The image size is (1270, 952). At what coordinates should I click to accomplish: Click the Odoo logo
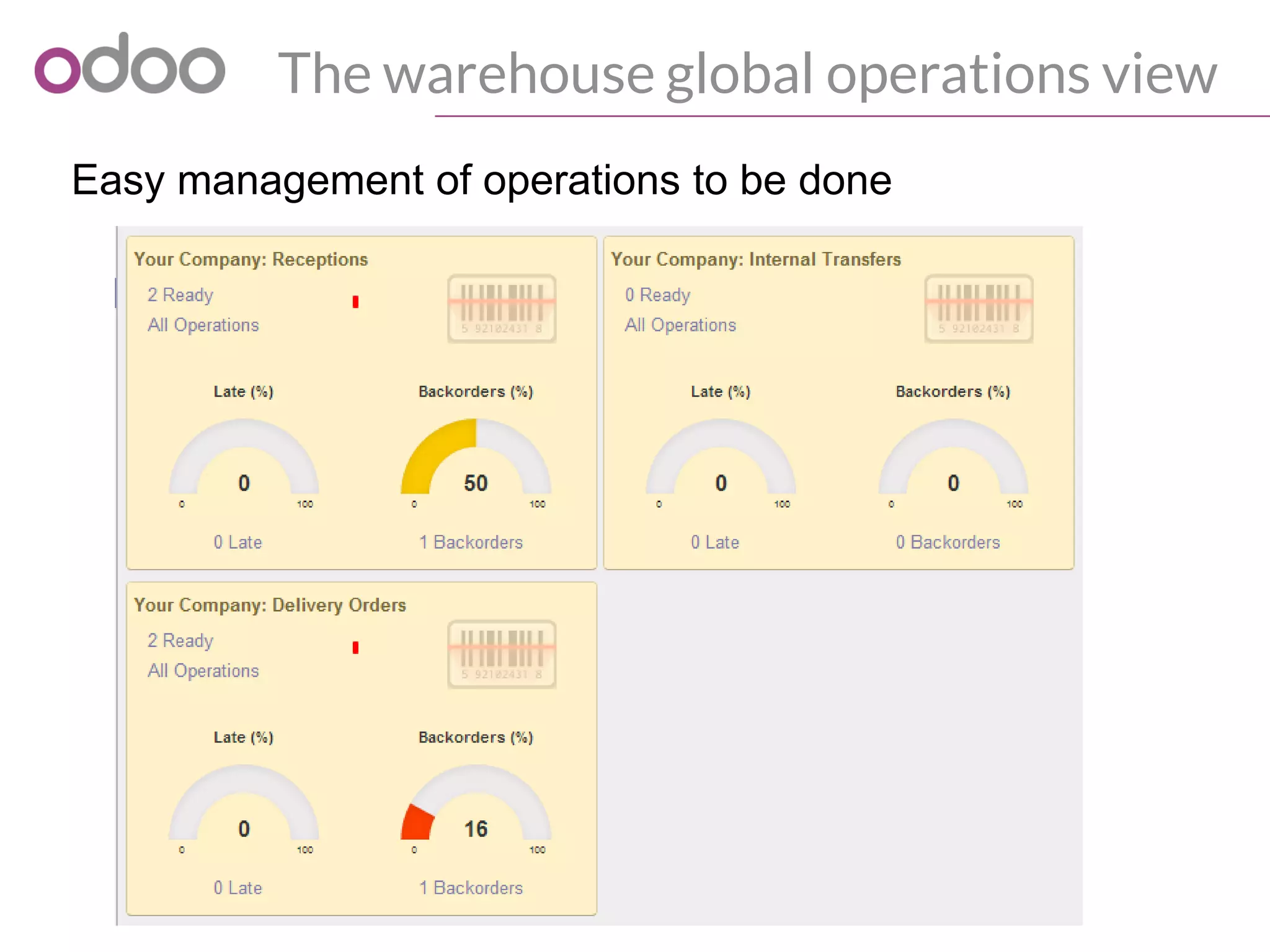point(130,64)
